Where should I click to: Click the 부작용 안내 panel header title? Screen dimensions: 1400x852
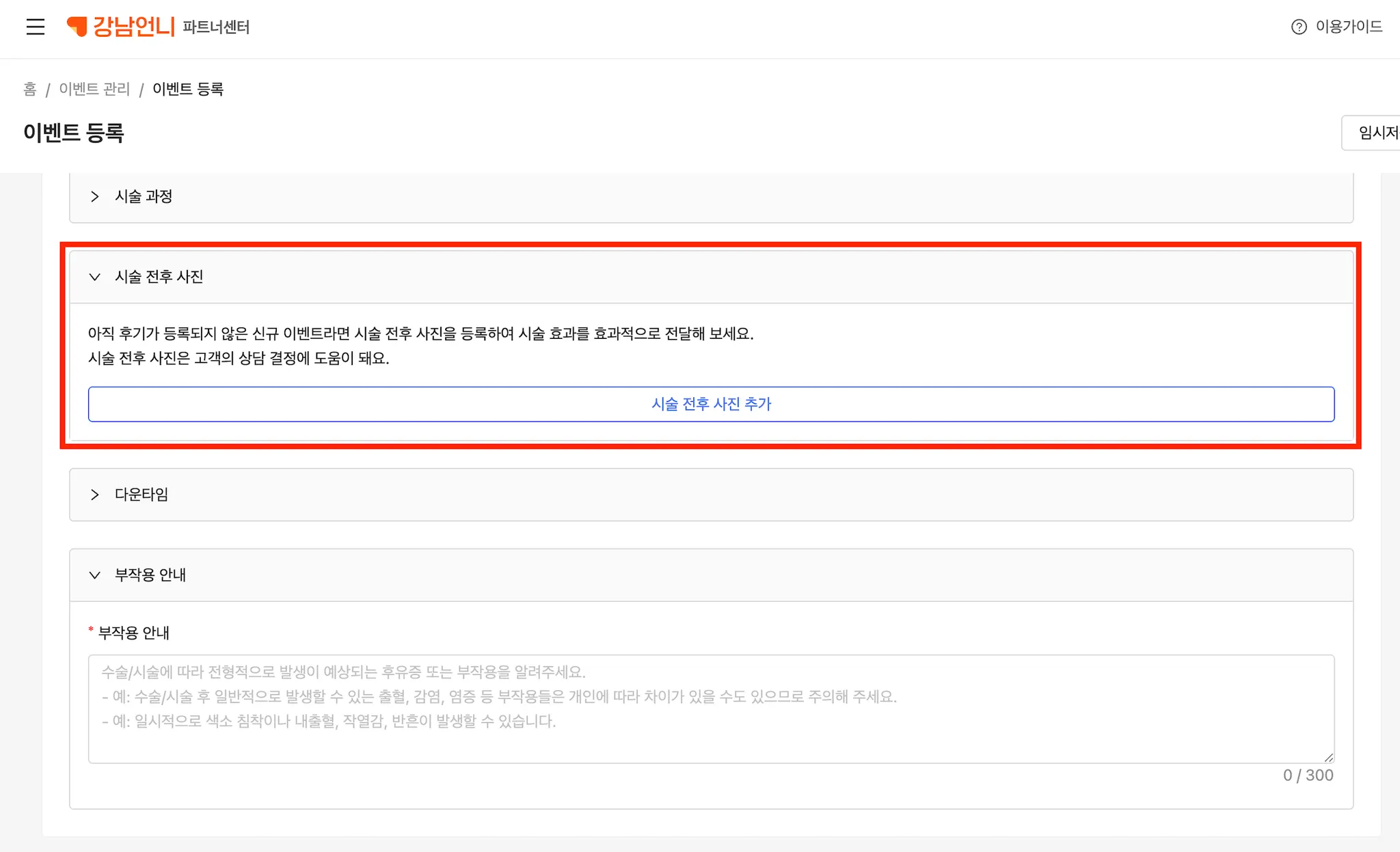click(150, 575)
